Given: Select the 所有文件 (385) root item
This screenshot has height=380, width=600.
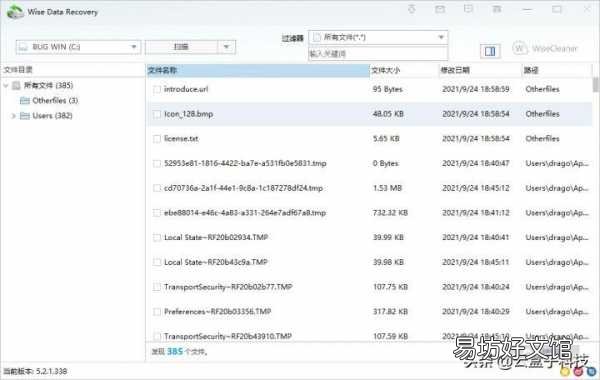Looking at the screenshot, I should tap(48, 85).
